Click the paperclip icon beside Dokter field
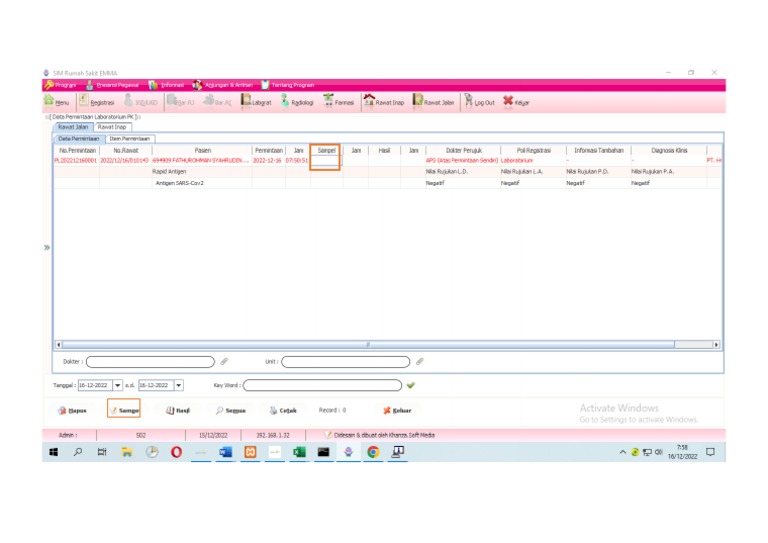This screenshot has width=768, height=543. (x=224, y=361)
